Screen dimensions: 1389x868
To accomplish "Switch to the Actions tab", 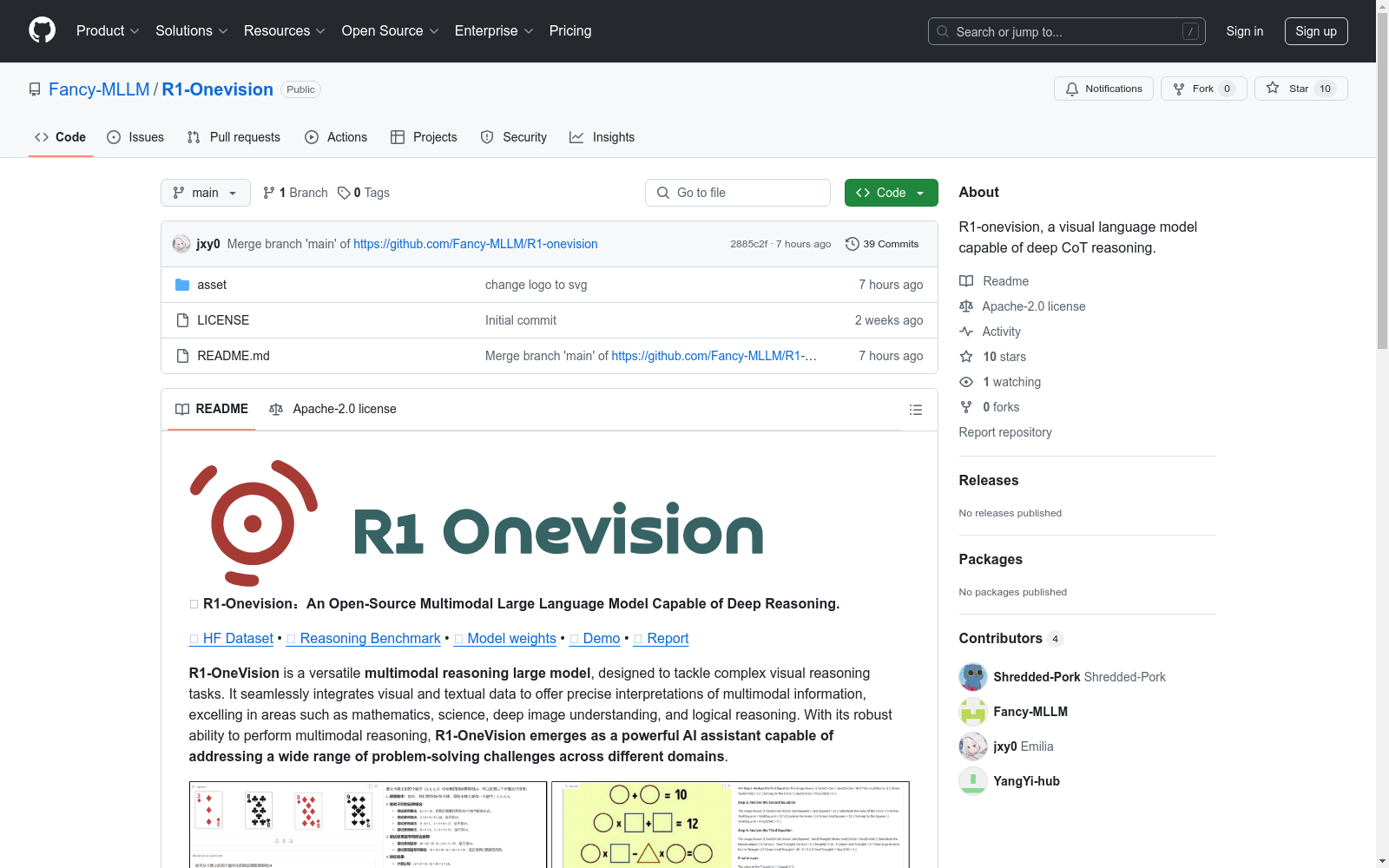I will coord(336,137).
